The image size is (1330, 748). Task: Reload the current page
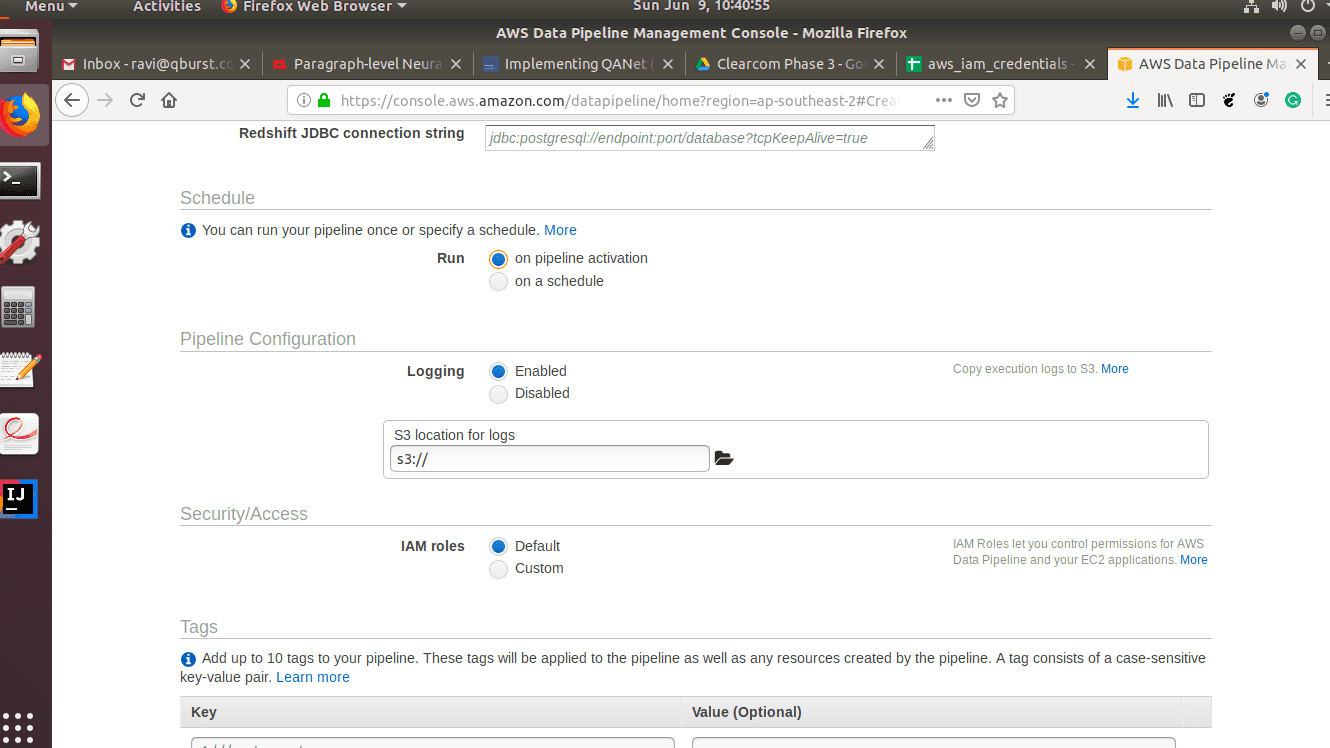(138, 100)
